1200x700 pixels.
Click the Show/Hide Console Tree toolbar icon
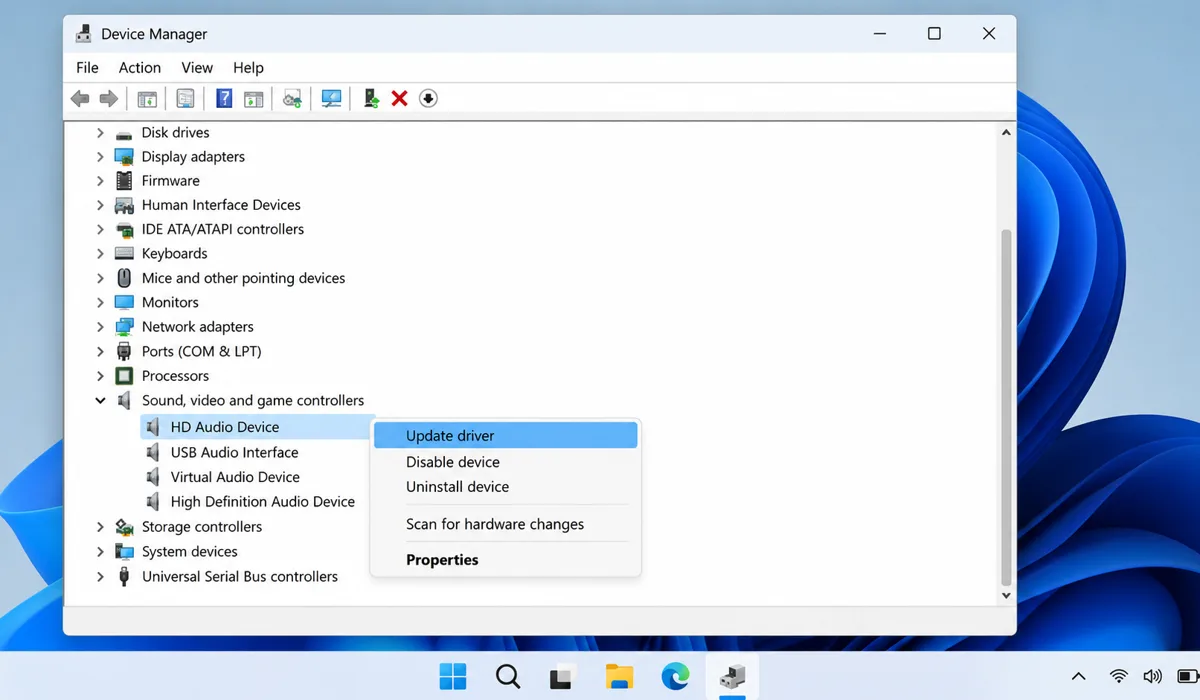click(x=147, y=98)
